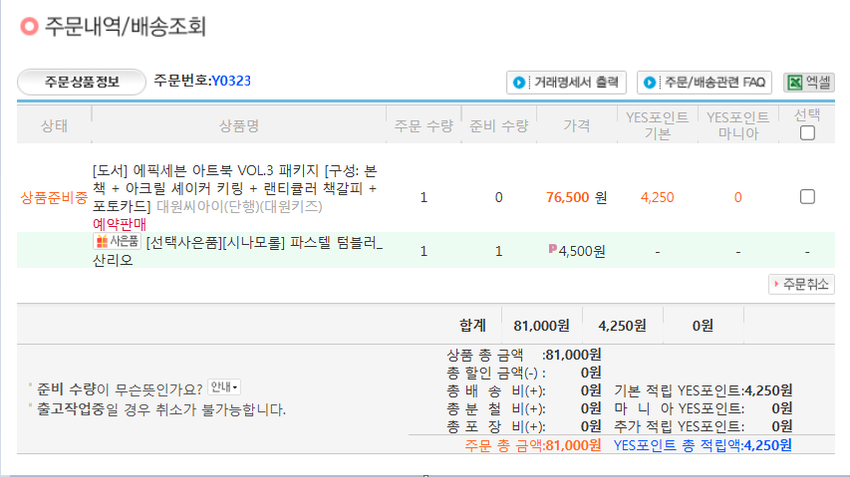Open order number Y0323 link
The width and height of the screenshot is (850, 477).
coord(231,81)
